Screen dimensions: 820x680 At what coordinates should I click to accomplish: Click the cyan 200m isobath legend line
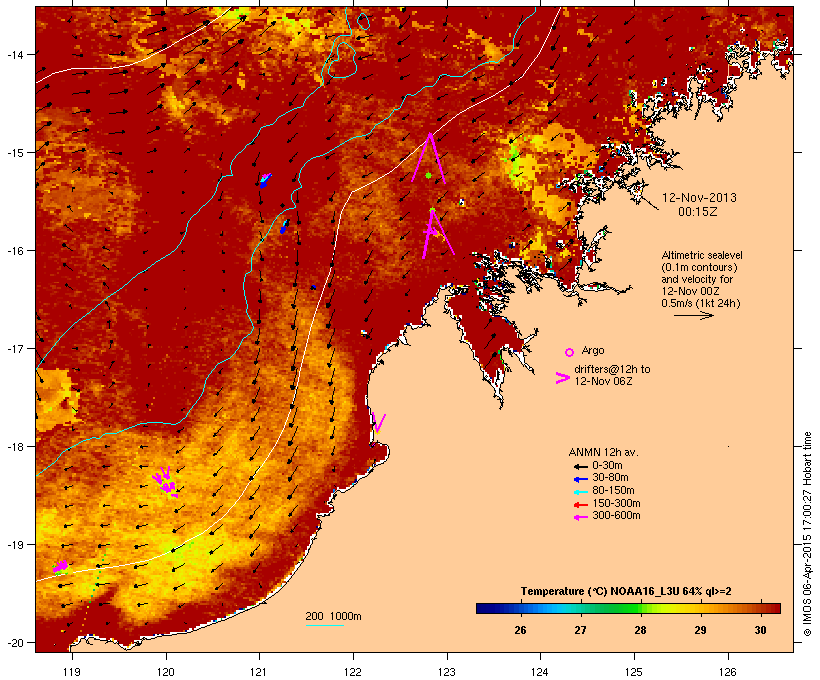[324, 625]
